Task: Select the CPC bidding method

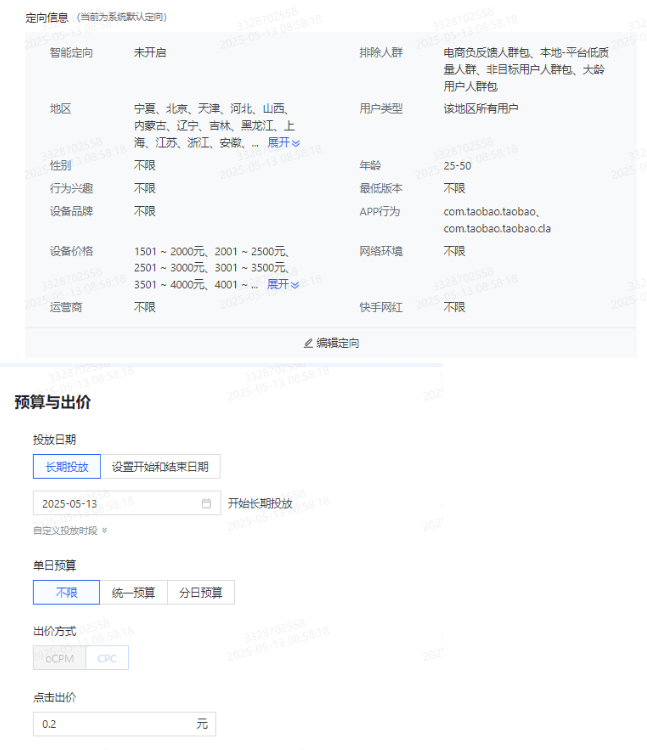Action: (x=107, y=658)
